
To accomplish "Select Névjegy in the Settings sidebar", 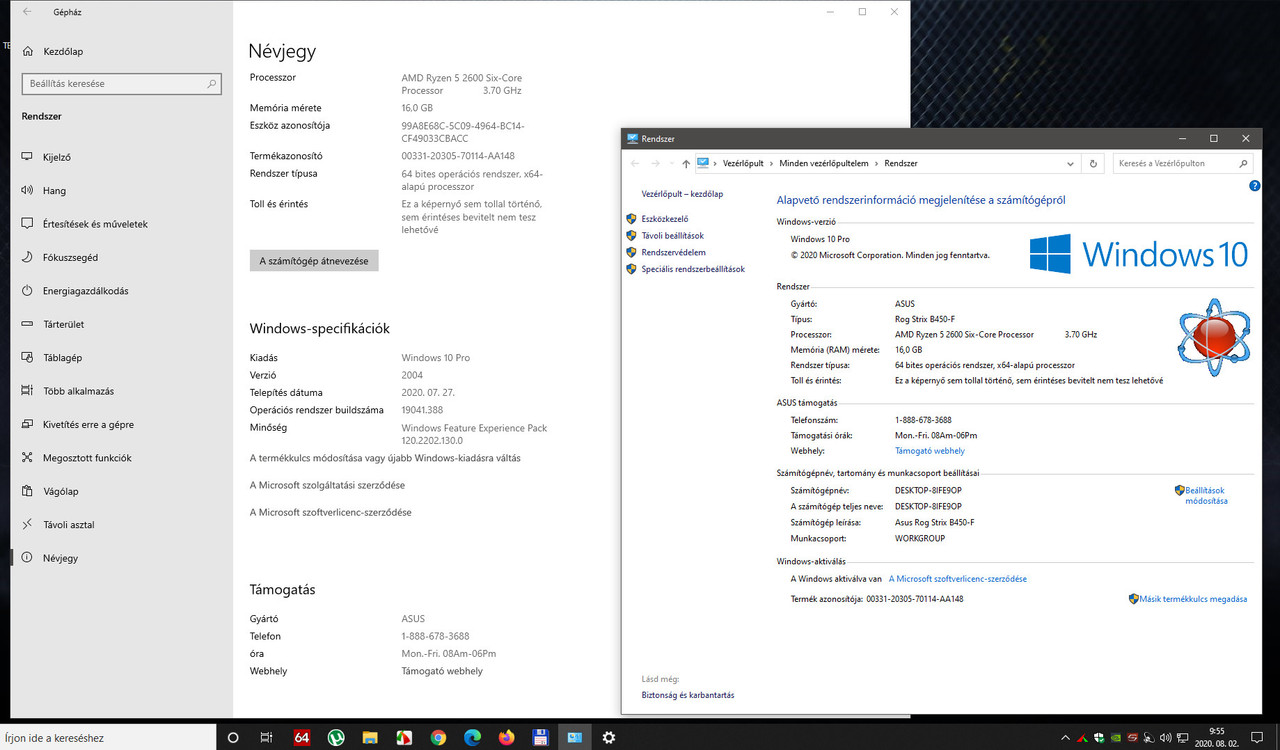I will (x=60, y=558).
